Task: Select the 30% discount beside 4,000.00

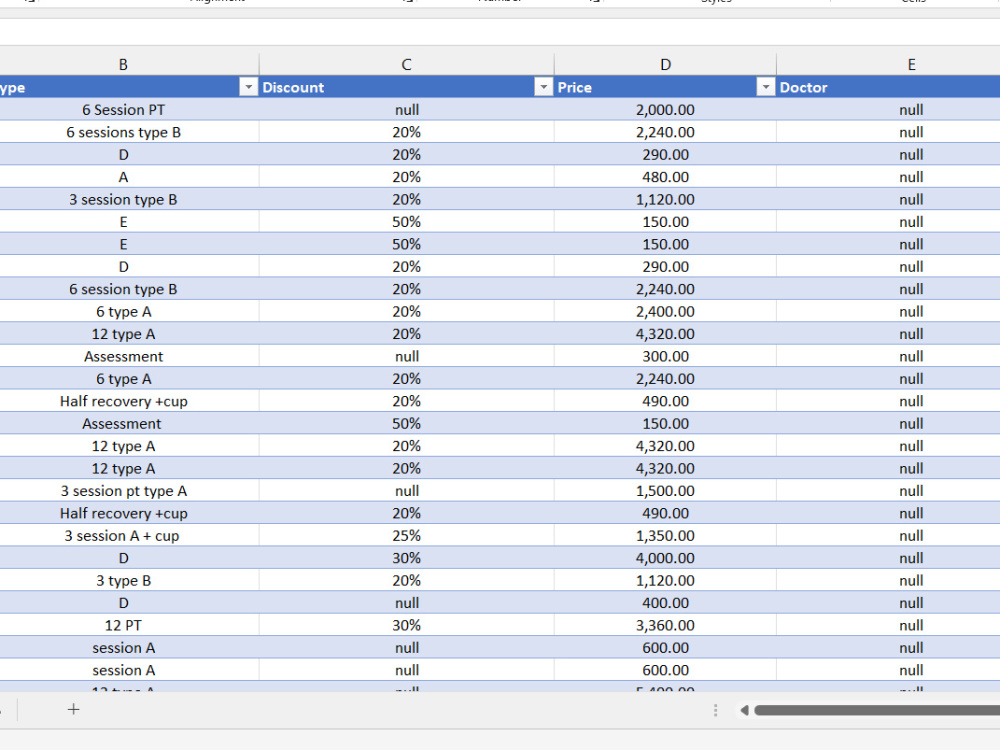Action: 406,558
